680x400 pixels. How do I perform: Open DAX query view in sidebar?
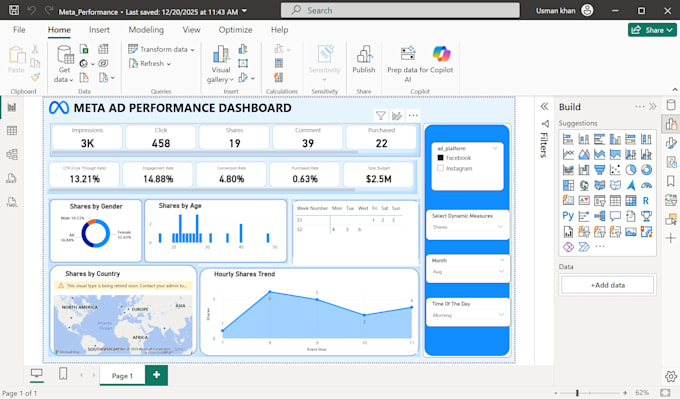click(x=12, y=178)
